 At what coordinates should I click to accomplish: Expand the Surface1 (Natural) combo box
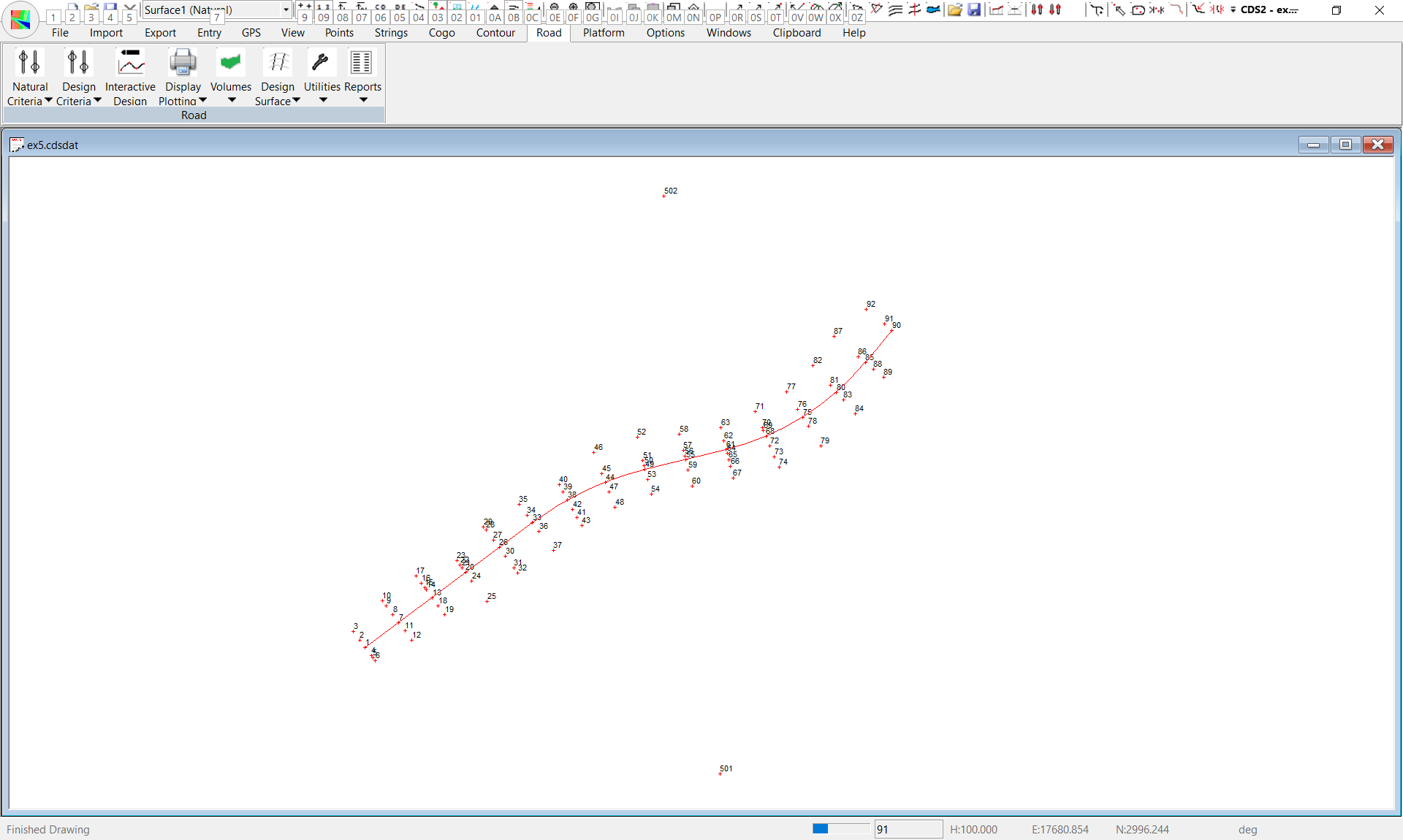[x=285, y=9]
